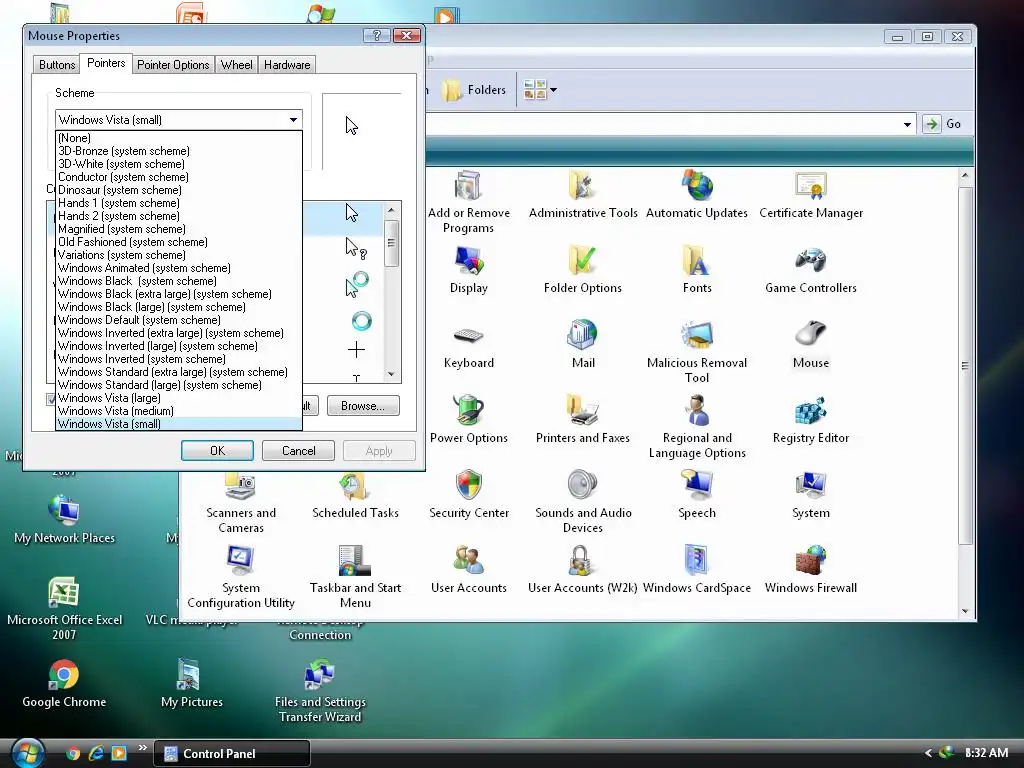Click Microsoft Office Excel 2007 shortcut
The width and height of the screenshot is (1024, 768).
pyautogui.click(x=64, y=609)
